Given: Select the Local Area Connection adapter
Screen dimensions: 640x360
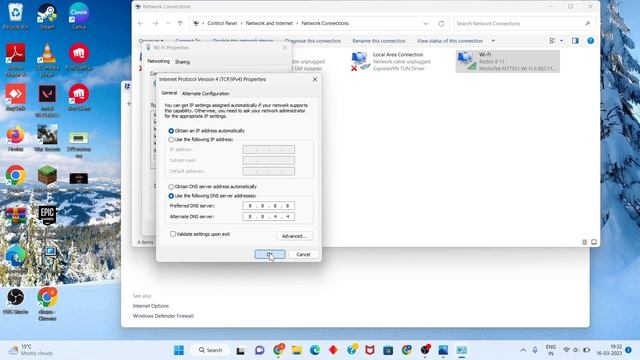Looking at the screenshot, I should click(391, 62).
